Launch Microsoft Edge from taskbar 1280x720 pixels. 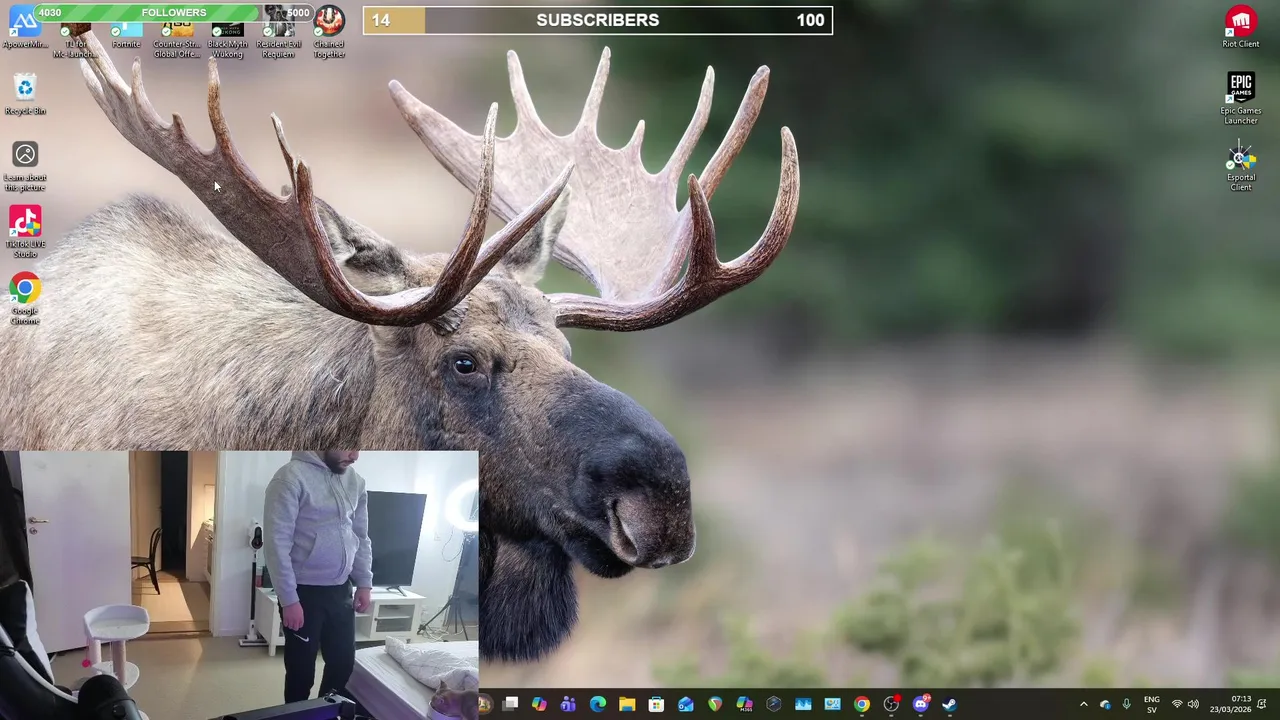pyautogui.click(x=598, y=705)
